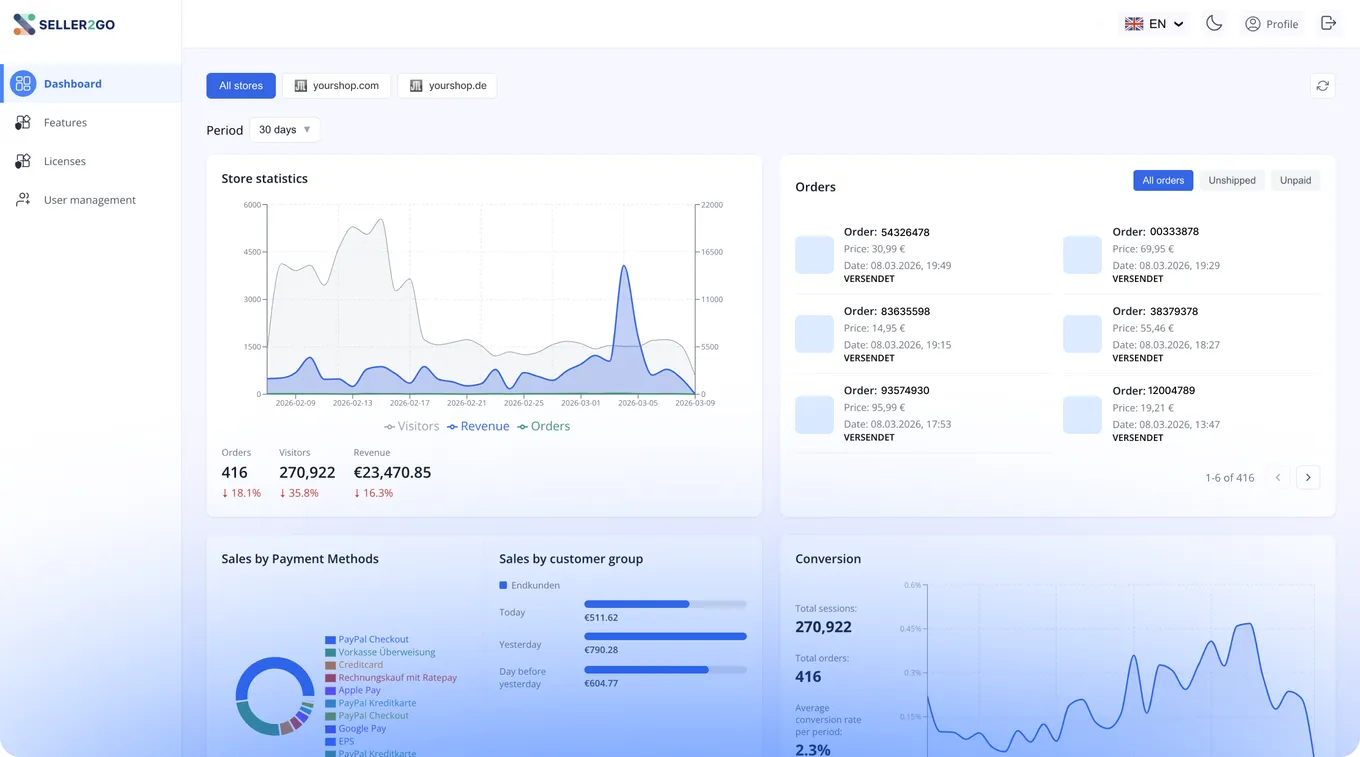Click the logout icon in the top bar
Image resolution: width=1360 pixels, height=757 pixels.
click(1328, 23)
